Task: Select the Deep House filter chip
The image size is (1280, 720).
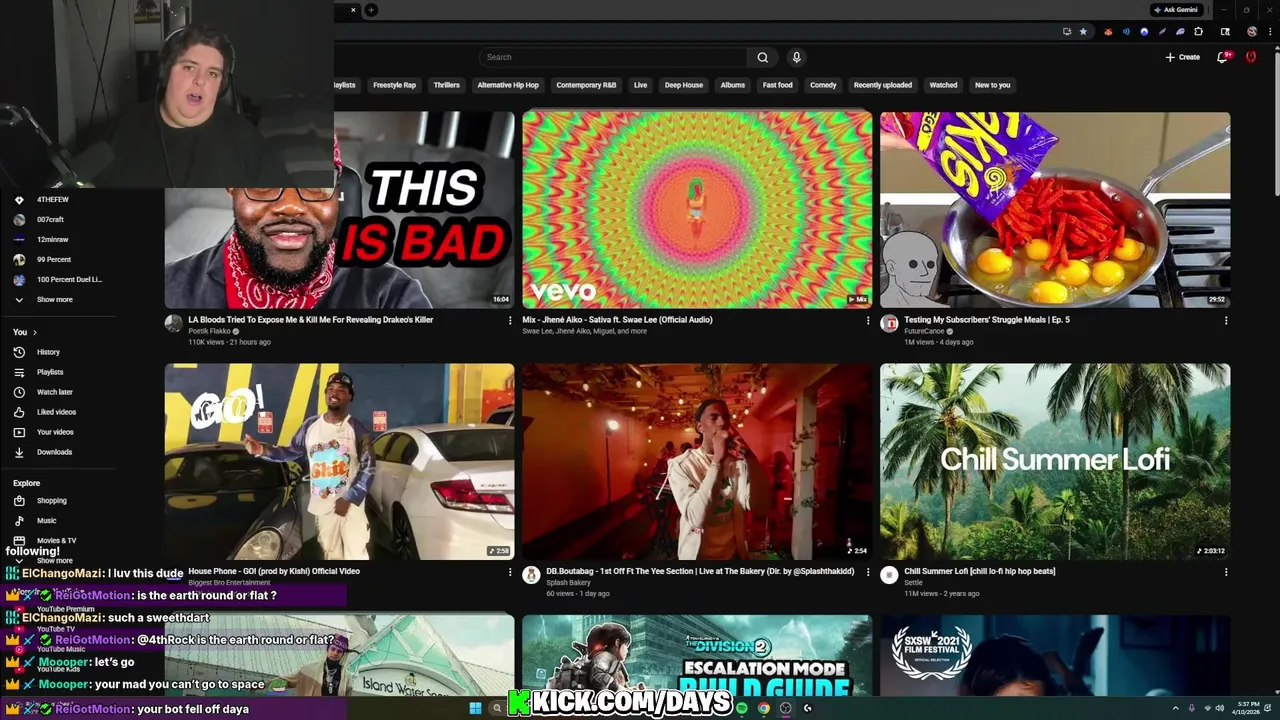Action: pyautogui.click(x=684, y=85)
